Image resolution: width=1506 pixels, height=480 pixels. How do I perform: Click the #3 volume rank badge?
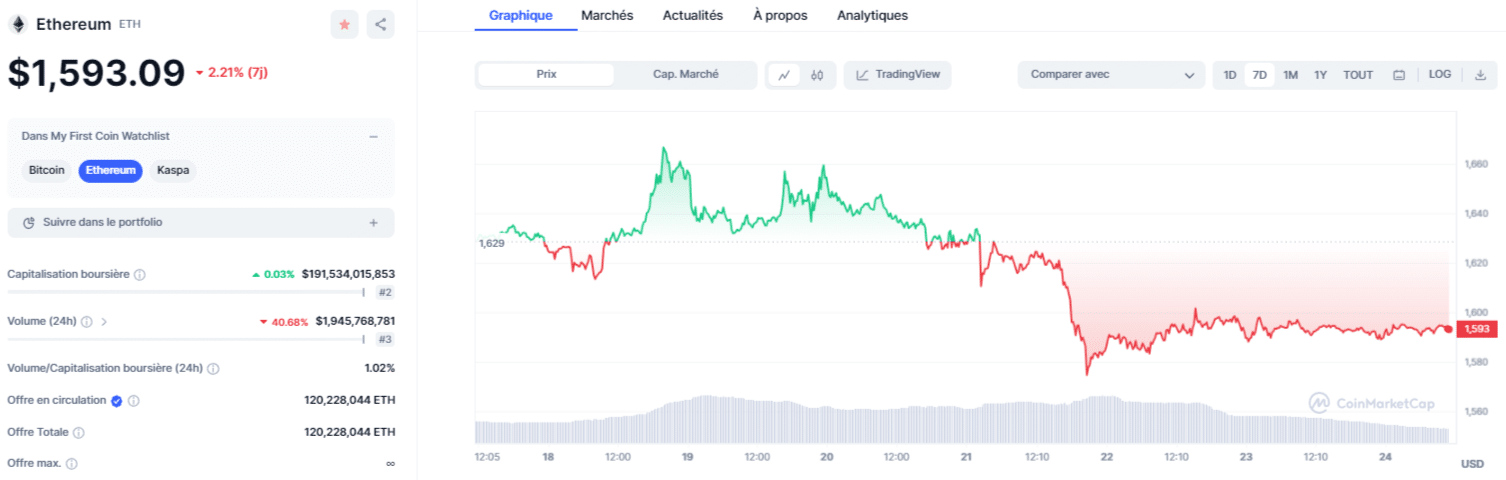click(x=385, y=340)
